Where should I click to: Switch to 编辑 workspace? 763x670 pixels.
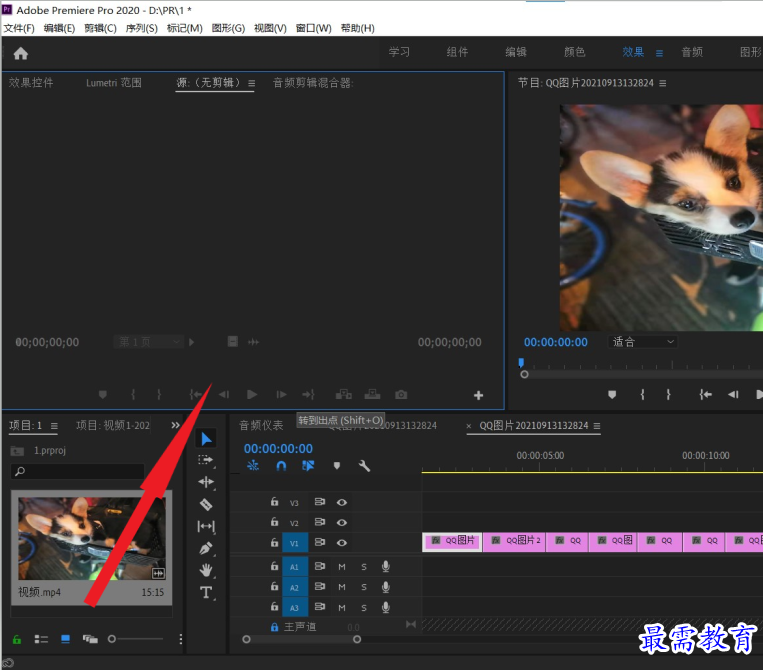point(516,52)
